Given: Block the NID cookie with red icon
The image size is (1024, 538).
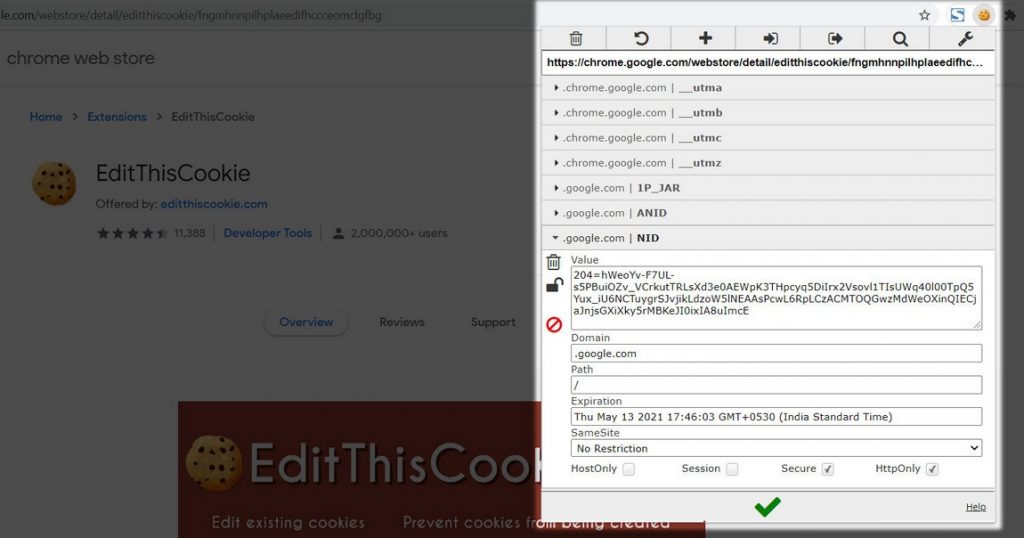Looking at the screenshot, I should tap(554, 324).
